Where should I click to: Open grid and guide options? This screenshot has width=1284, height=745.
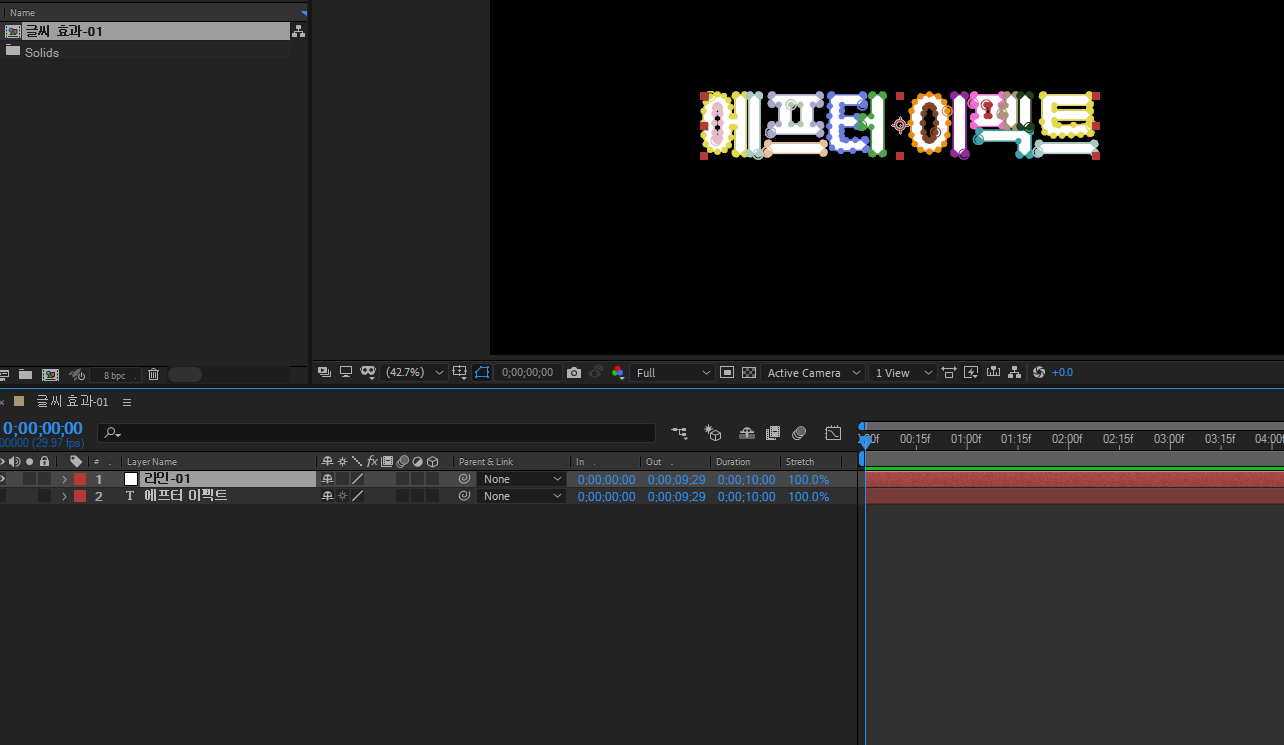click(x=460, y=372)
